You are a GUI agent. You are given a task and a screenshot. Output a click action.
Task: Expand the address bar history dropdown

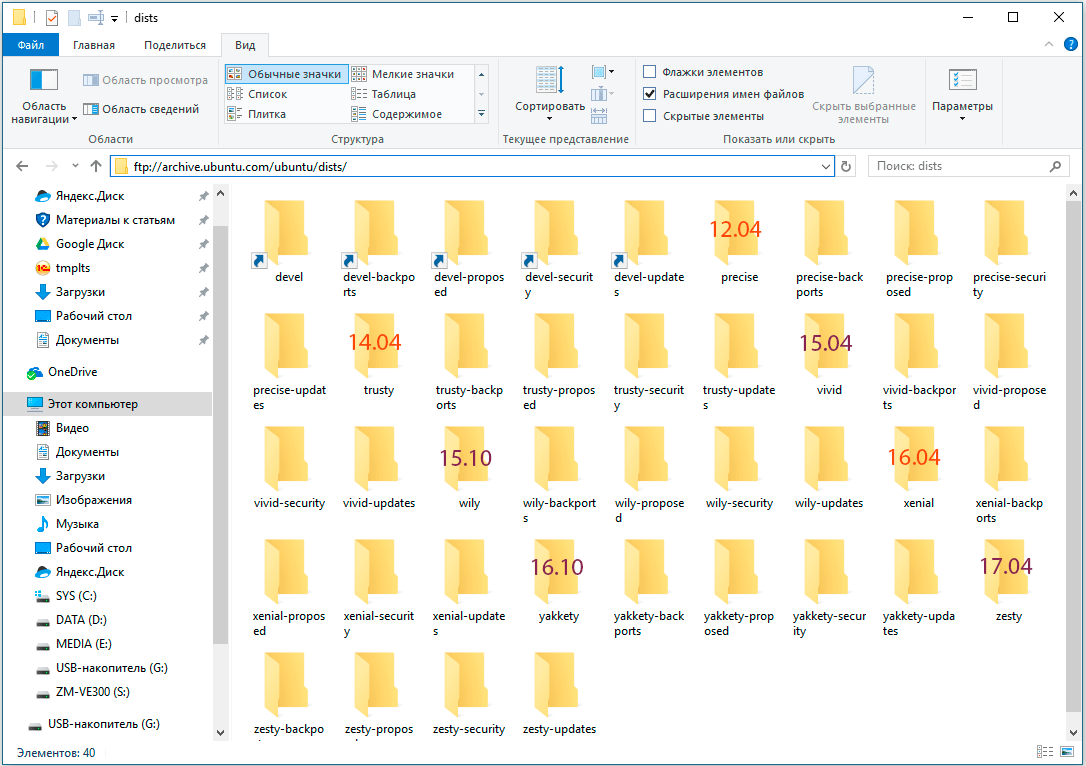click(x=826, y=167)
